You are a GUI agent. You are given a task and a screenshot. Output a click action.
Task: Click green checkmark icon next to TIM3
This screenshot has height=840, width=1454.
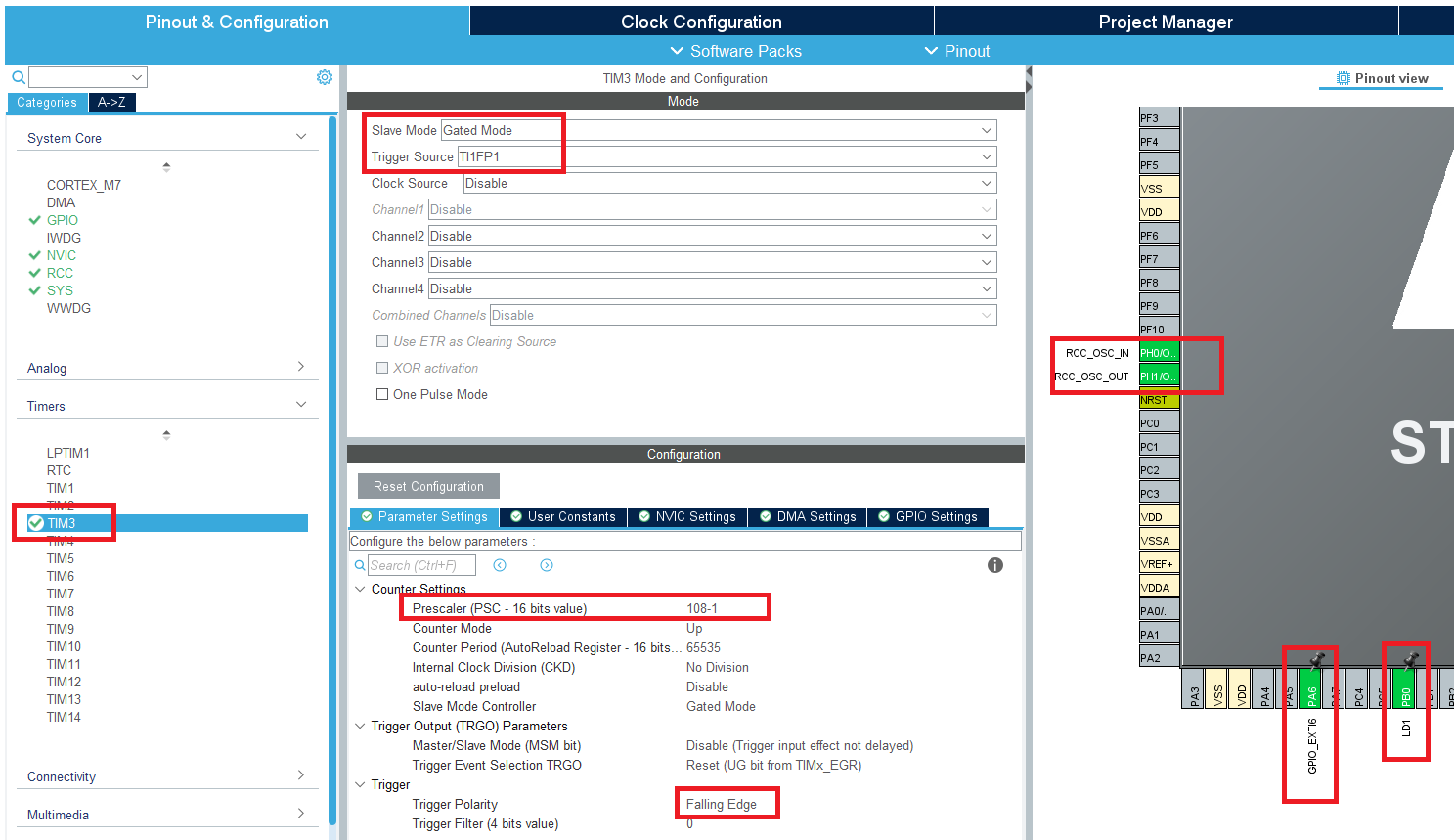point(36,523)
